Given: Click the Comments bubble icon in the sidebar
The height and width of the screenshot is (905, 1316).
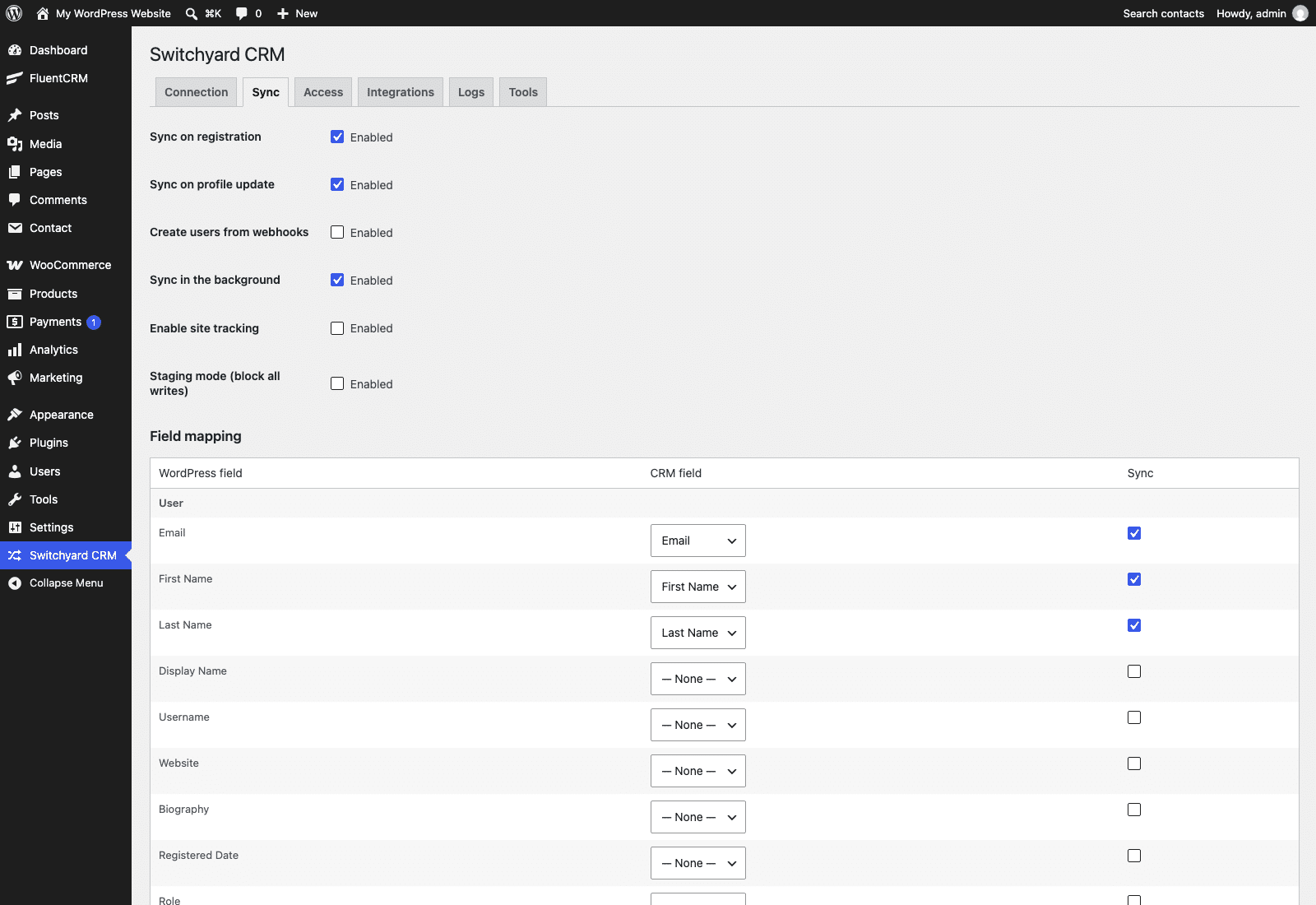Looking at the screenshot, I should (x=15, y=200).
